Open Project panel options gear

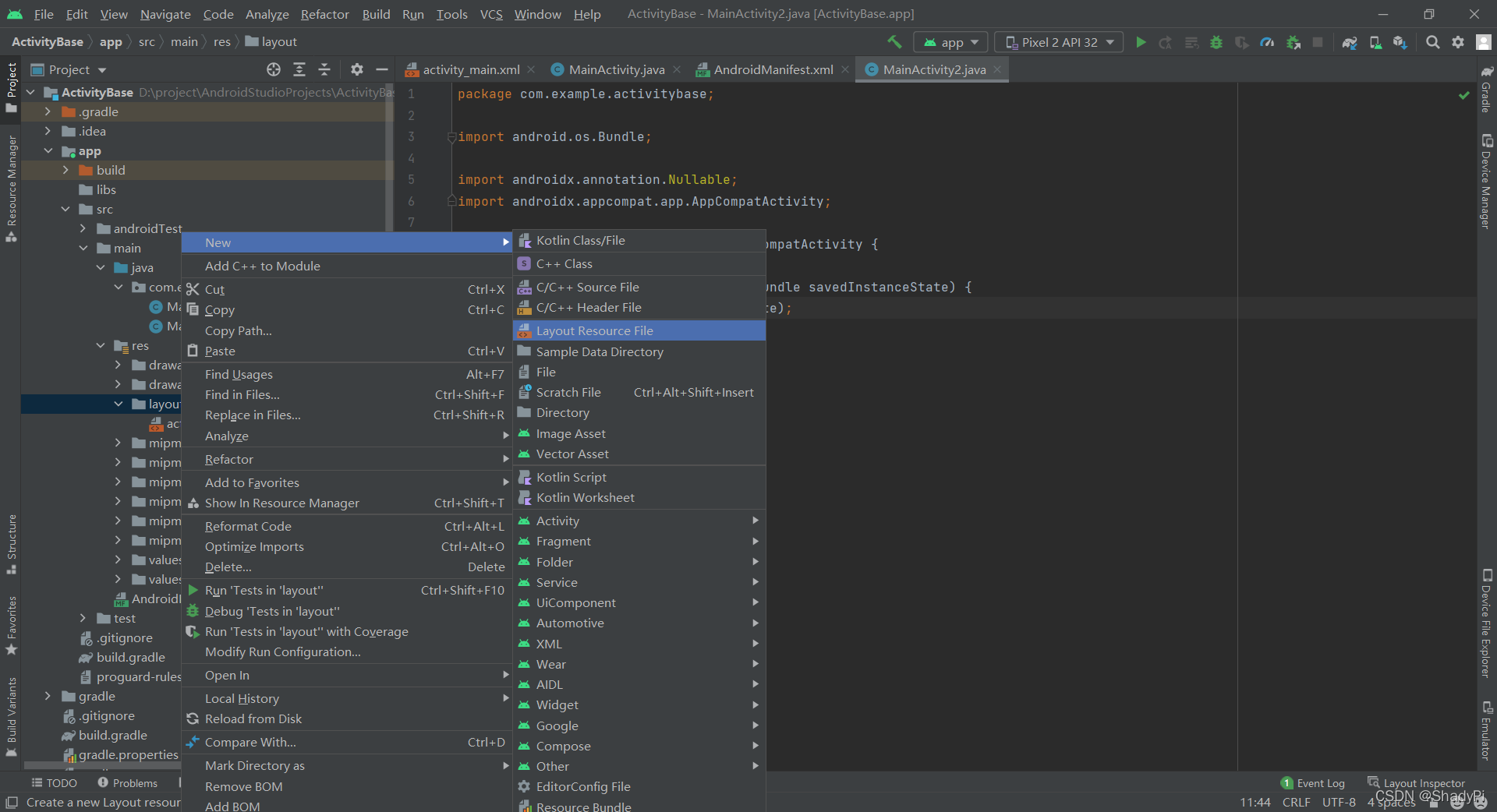point(357,69)
